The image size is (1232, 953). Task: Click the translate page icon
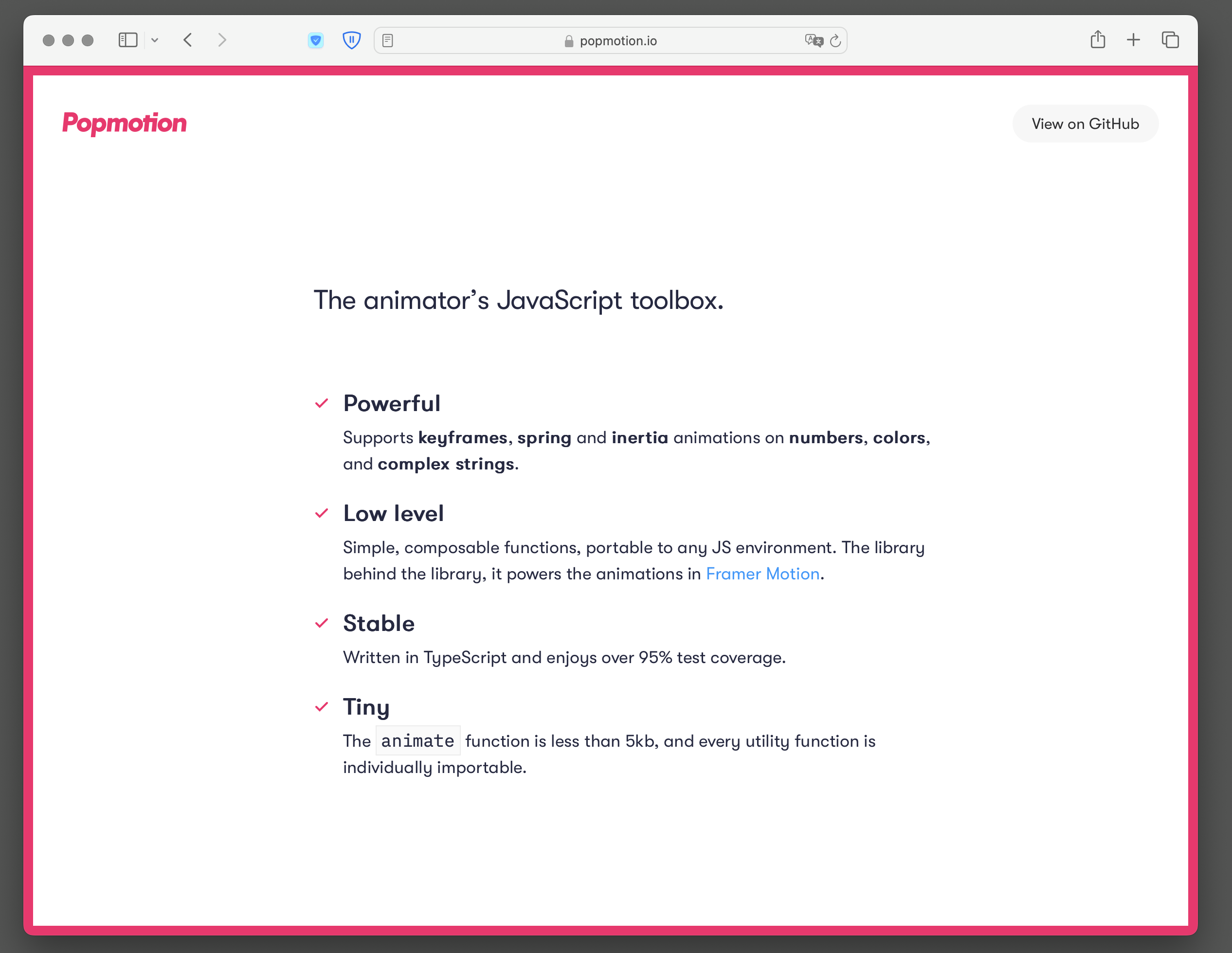[814, 40]
